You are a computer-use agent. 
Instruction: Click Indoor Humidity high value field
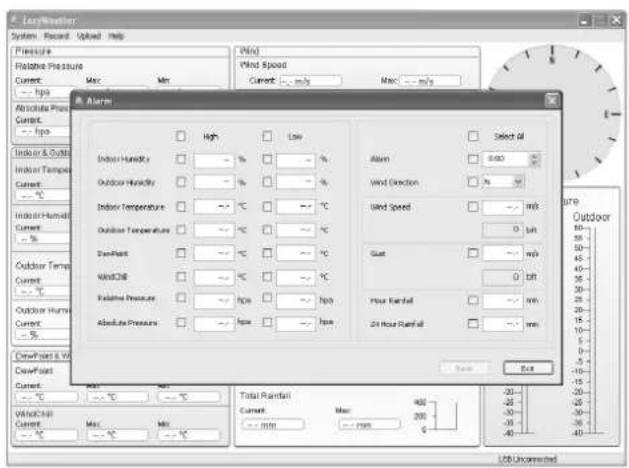pos(214,160)
